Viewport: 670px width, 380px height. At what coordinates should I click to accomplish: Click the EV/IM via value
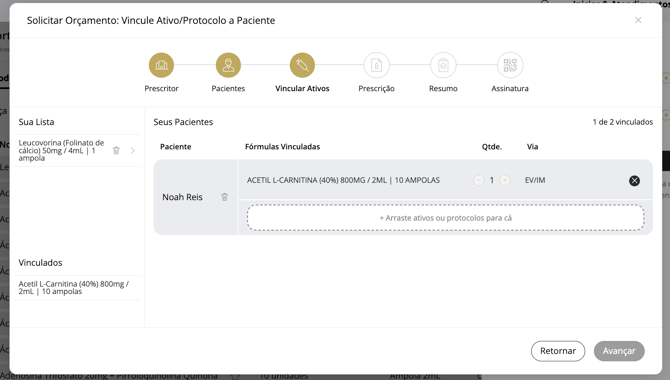(x=535, y=180)
